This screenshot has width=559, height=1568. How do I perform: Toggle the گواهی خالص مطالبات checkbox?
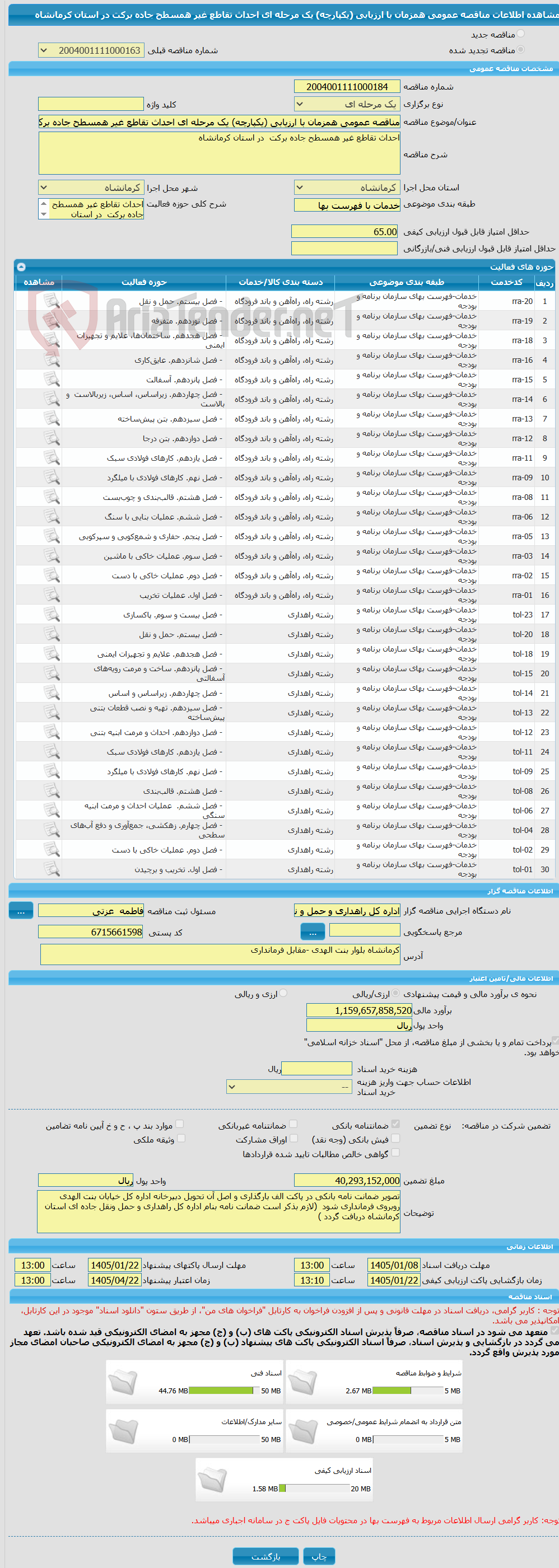396,1152
